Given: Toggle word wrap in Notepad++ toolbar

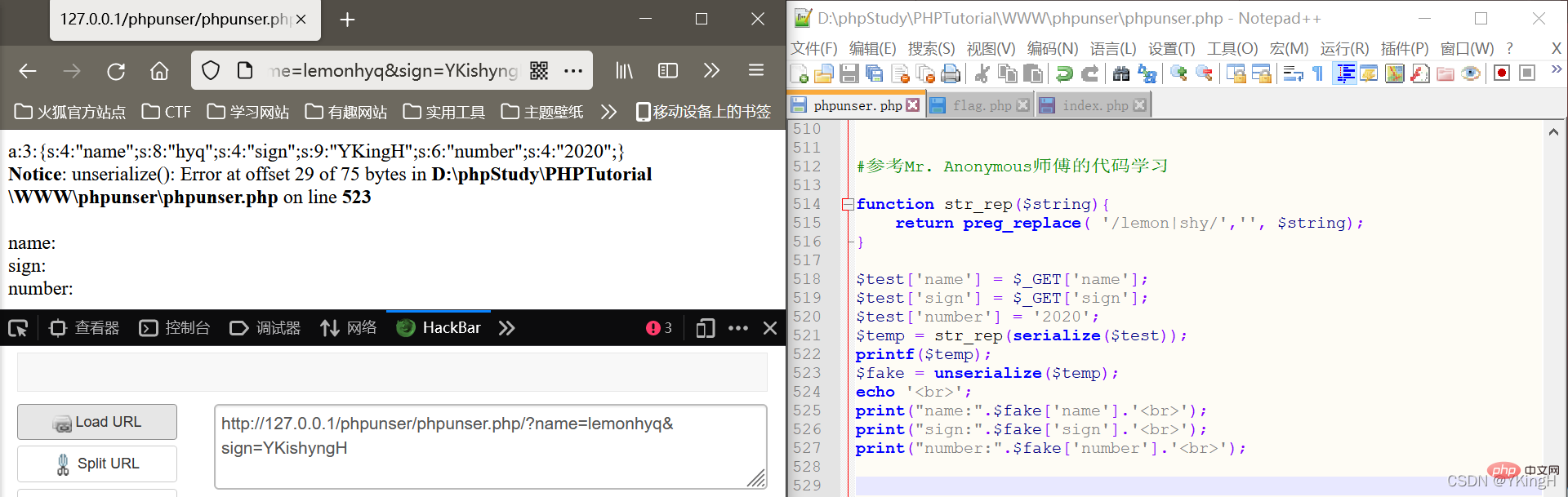Looking at the screenshot, I should (1293, 74).
